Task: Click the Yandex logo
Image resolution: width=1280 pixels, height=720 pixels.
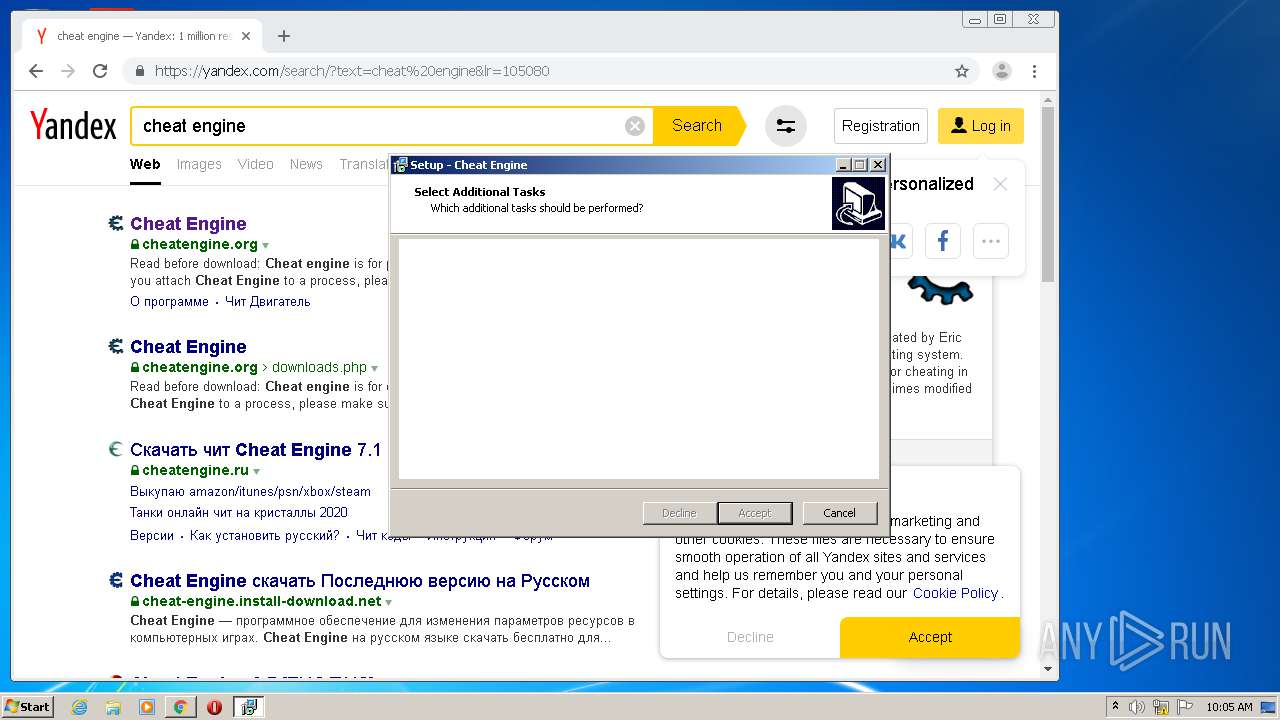Action: point(73,126)
